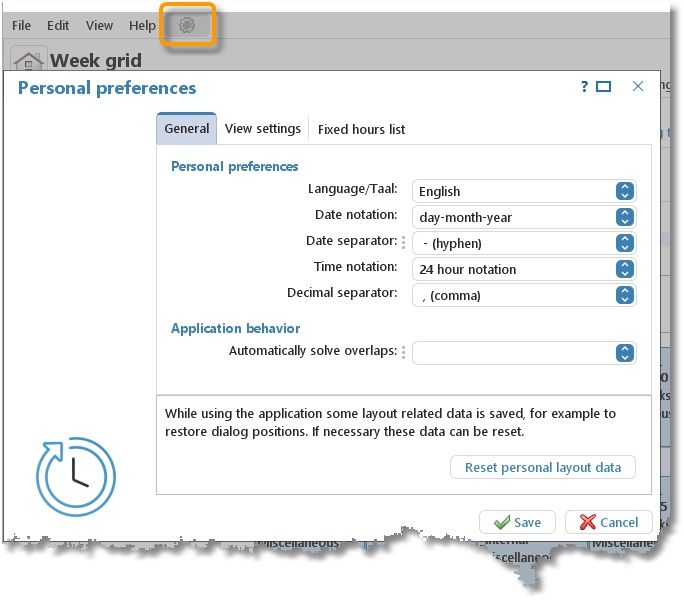Open the gear settings icon in menu bar
Screen dimensions: 684x601
click(x=187, y=26)
